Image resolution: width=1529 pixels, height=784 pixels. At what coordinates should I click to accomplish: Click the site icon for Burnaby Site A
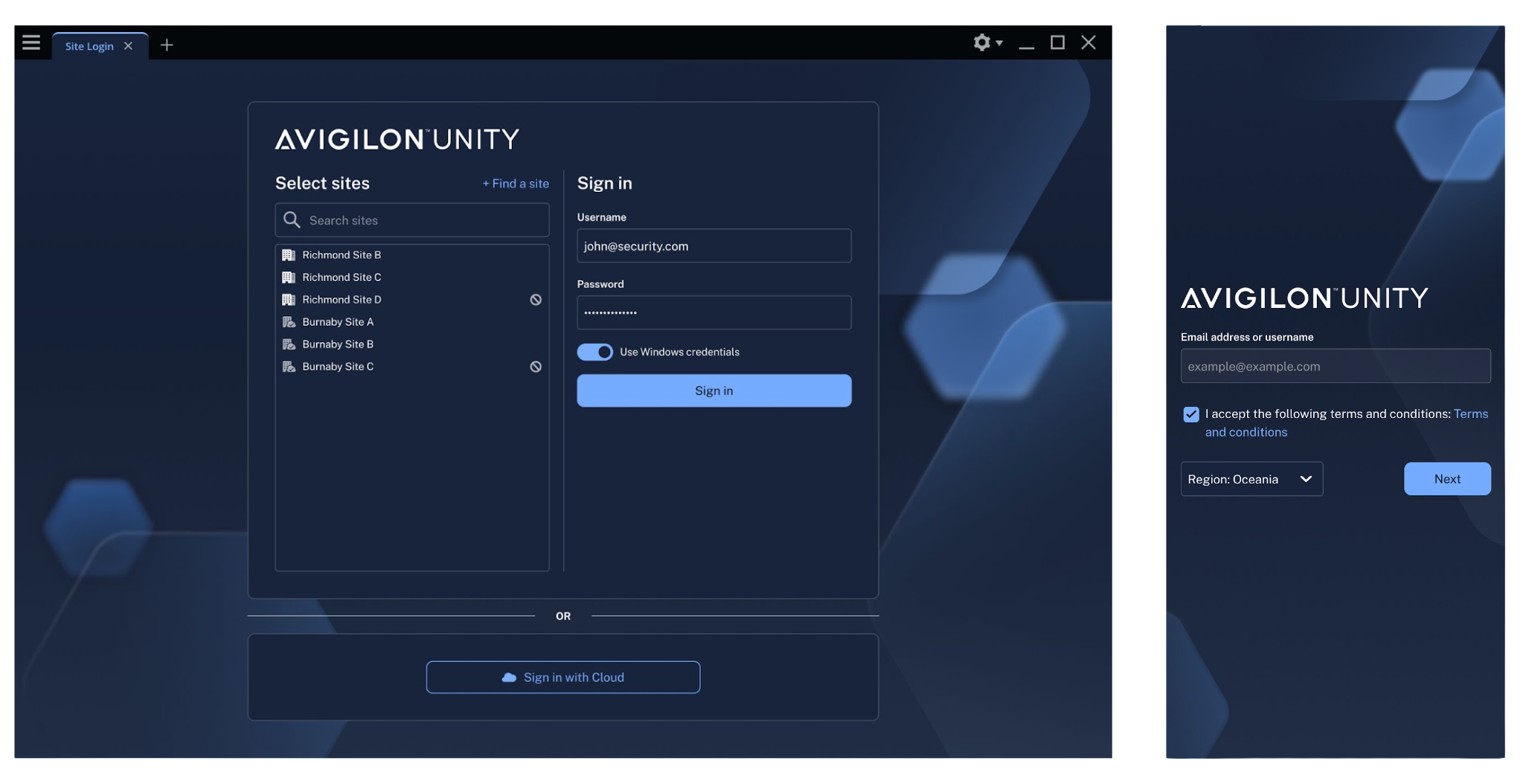coord(289,322)
